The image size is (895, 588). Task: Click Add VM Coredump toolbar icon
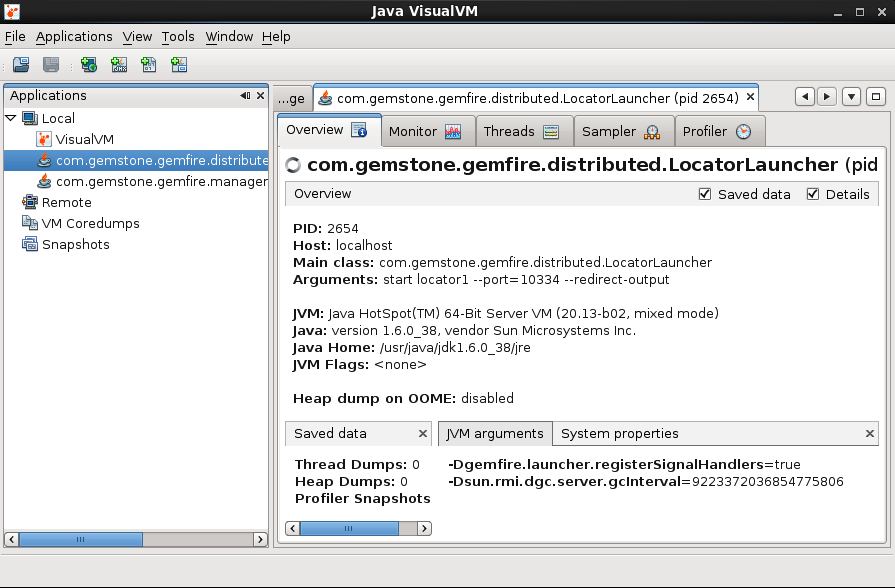pos(149,65)
